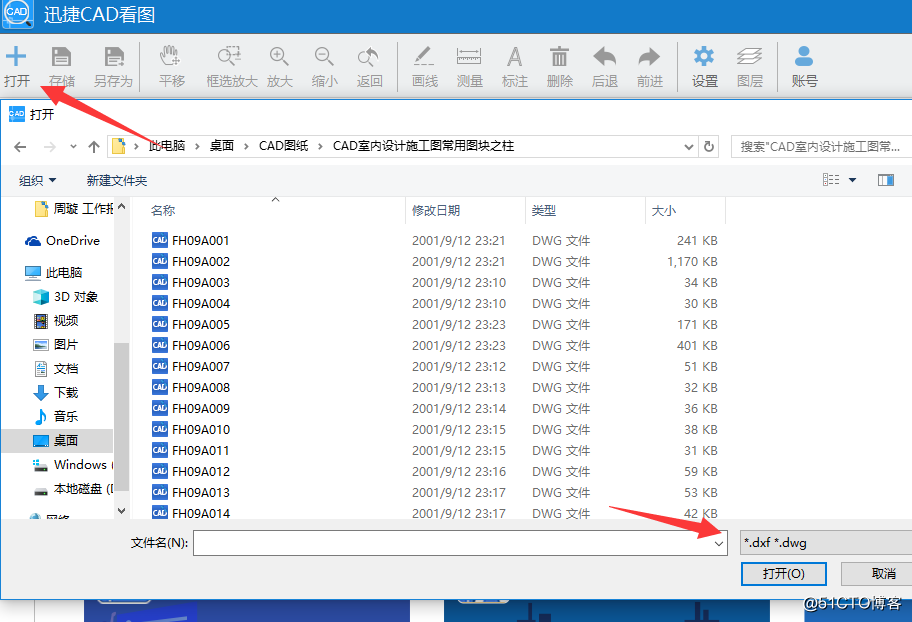Click the 后退 undo arrow icon
The image size is (912, 622).
point(604,56)
